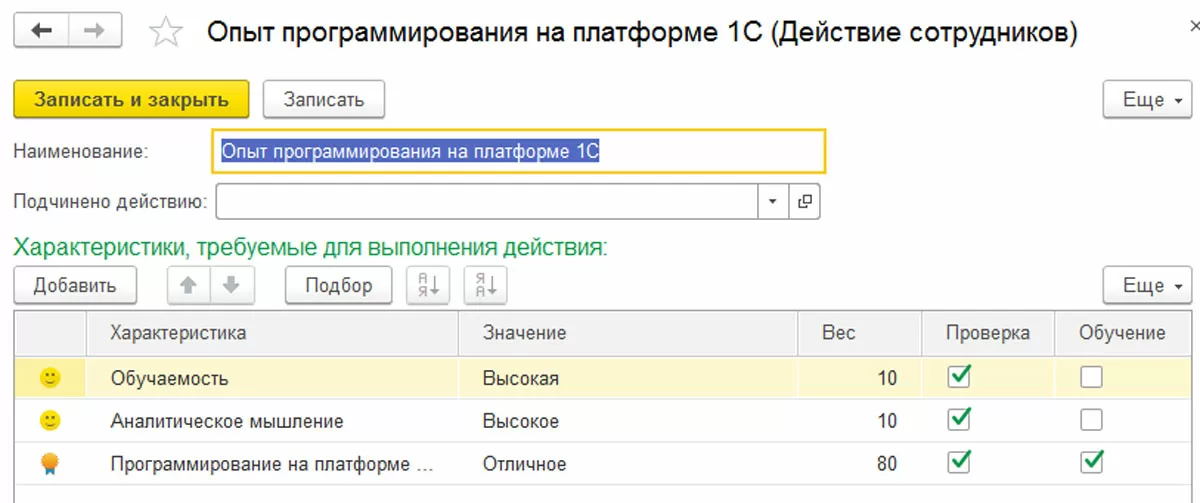Open the top Еще menu
Screen dimensions: 1200x503
(1147, 100)
